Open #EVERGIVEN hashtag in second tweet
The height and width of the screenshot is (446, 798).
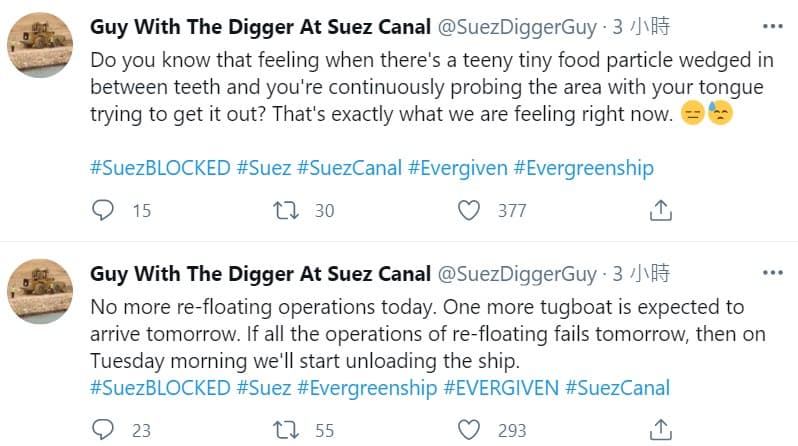pos(501,388)
